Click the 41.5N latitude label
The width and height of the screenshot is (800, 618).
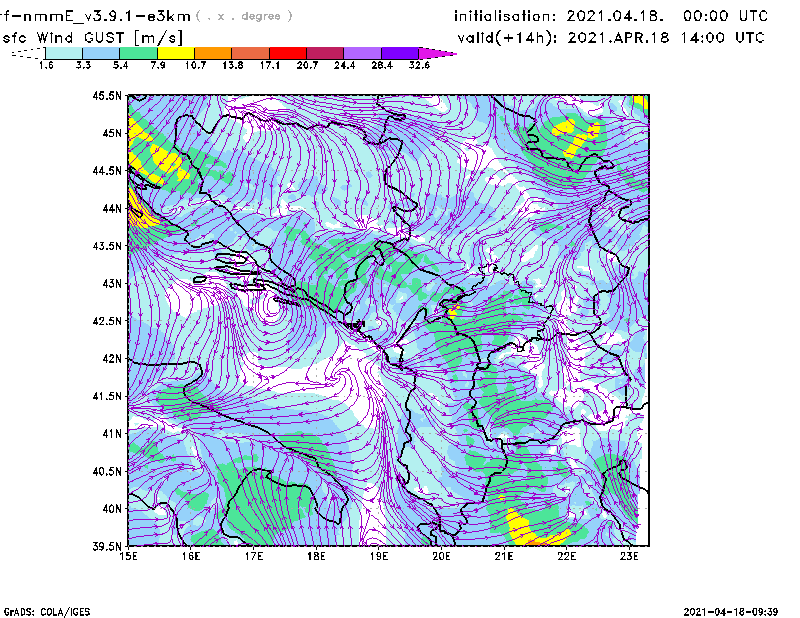[x=107, y=396]
